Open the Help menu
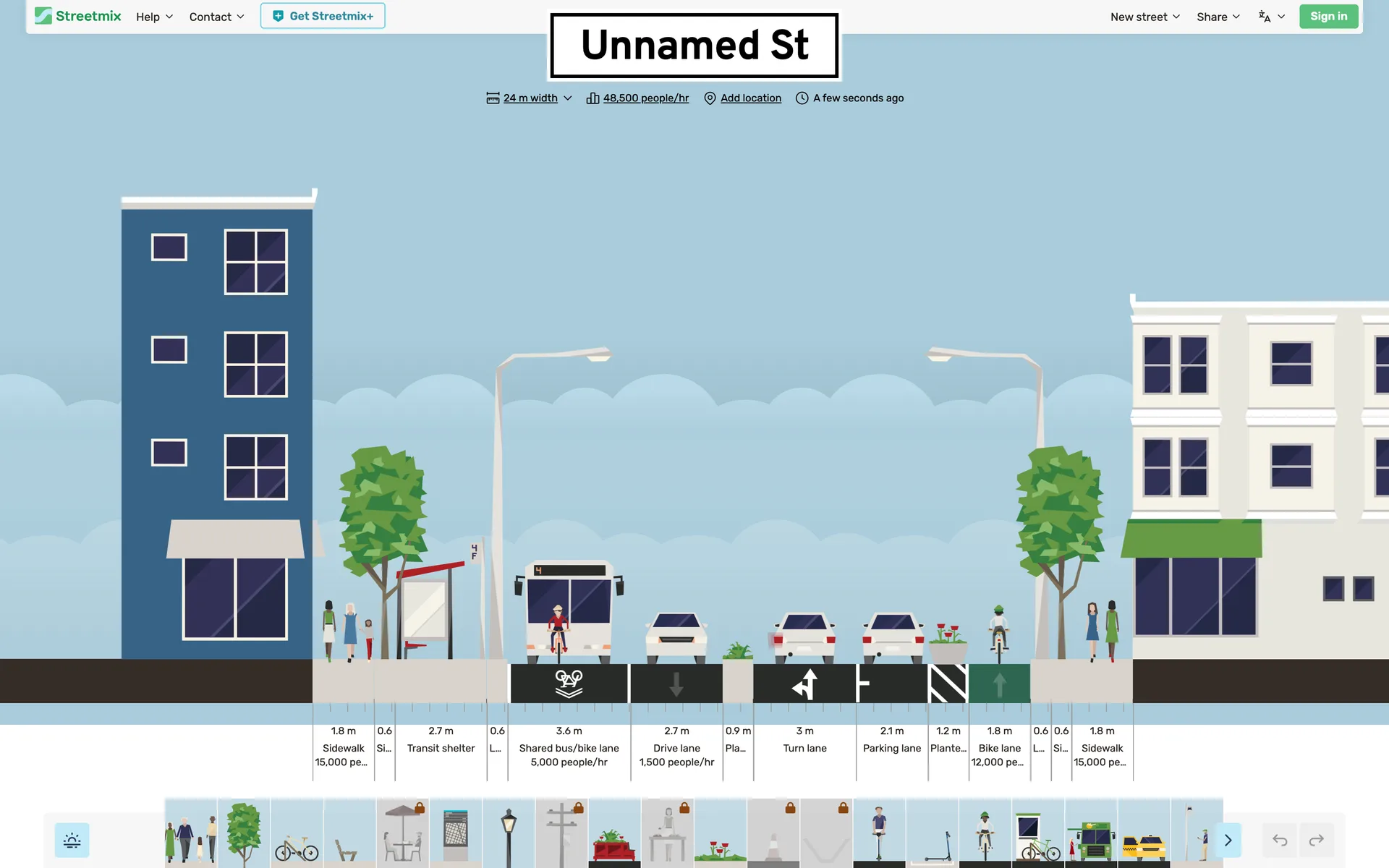This screenshot has height=868, width=1389. (154, 17)
